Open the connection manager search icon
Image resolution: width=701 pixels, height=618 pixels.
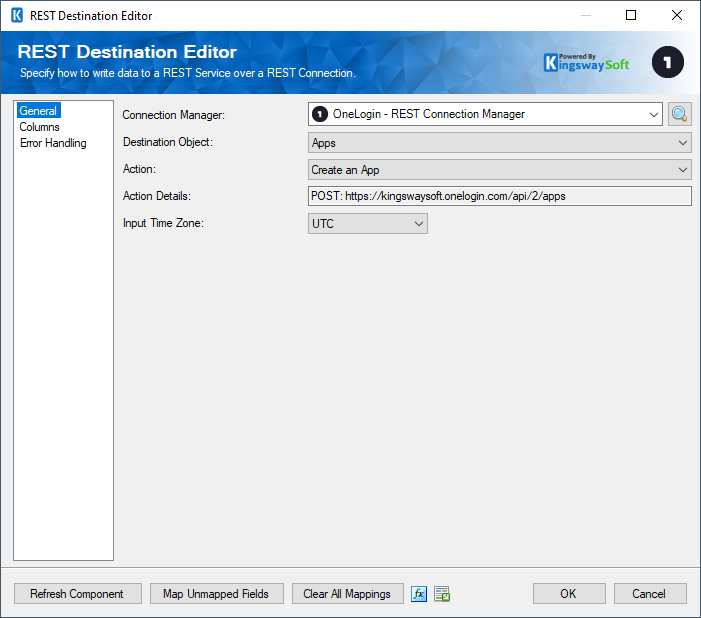[x=680, y=114]
